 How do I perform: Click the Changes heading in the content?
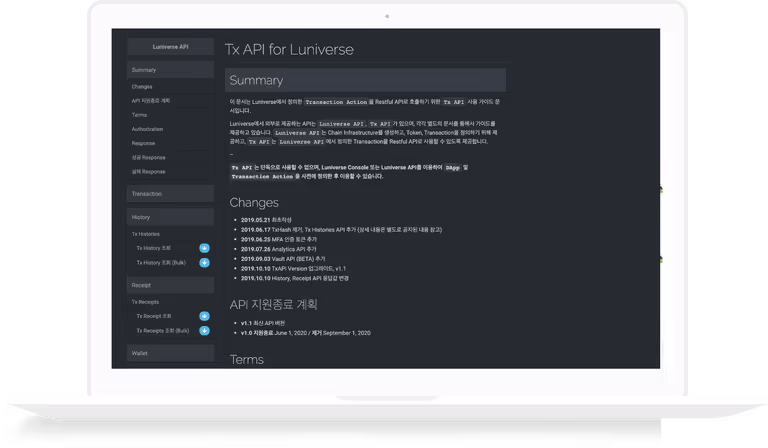coord(254,203)
